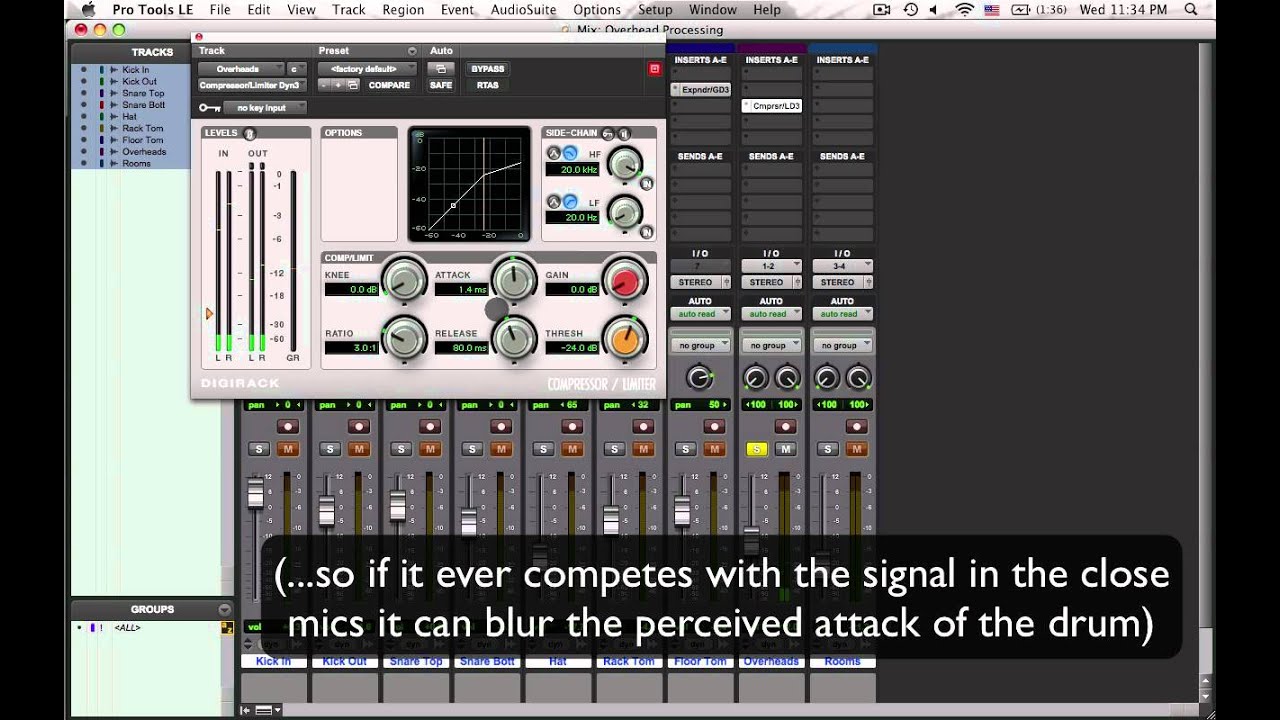Click the Rooms STEREO output button
This screenshot has height=720, width=1280.
(x=842, y=282)
